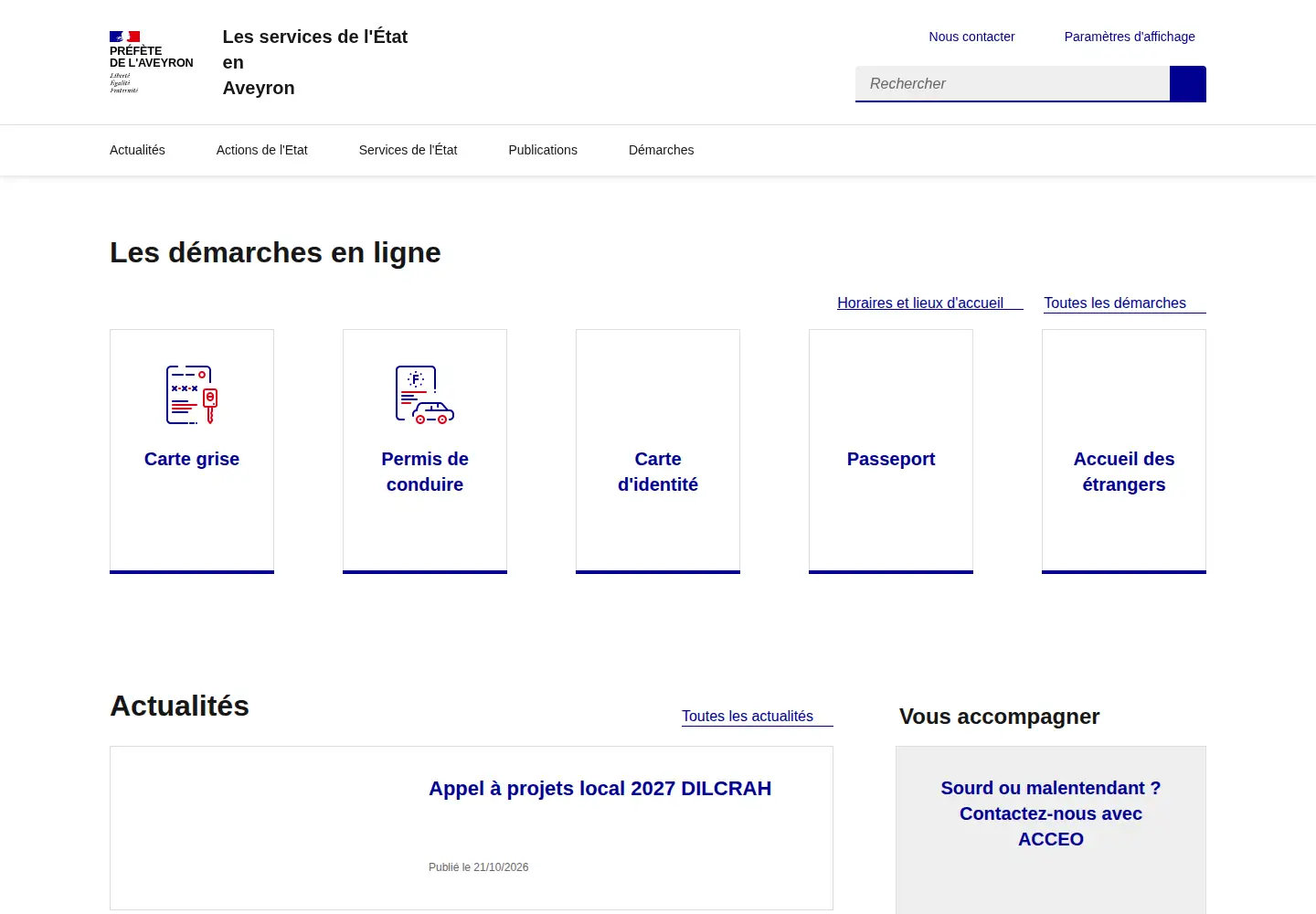
Task: Open the Démarches menu
Action: [x=662, y=150]
